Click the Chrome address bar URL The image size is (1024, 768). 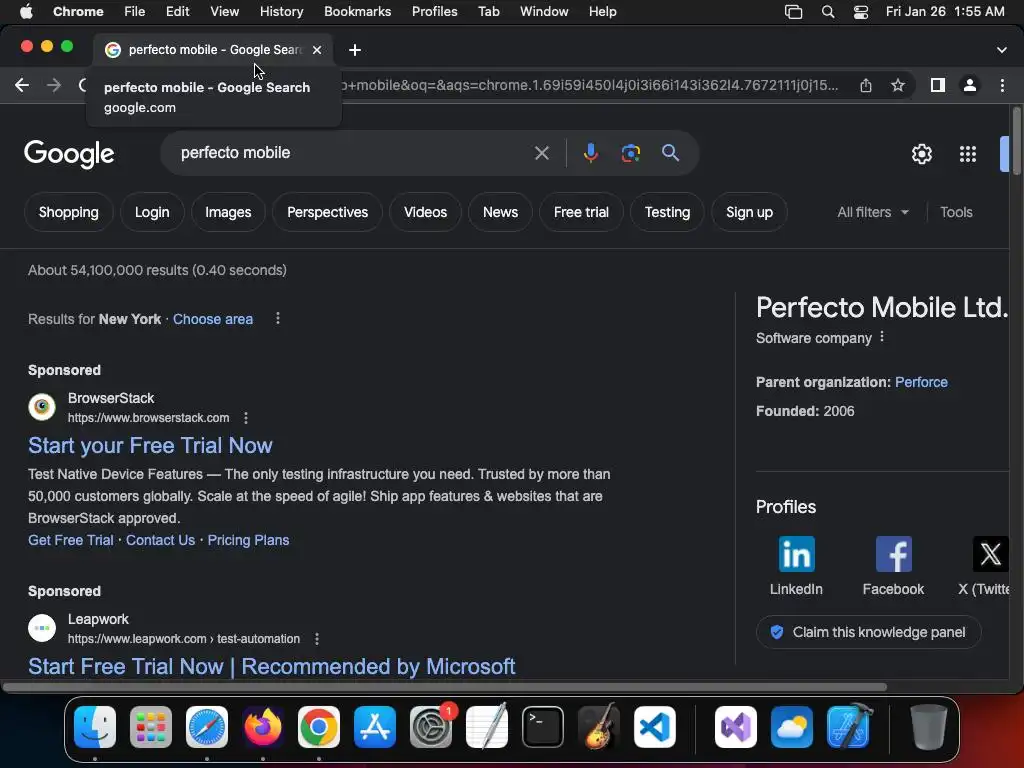point(588,85)
